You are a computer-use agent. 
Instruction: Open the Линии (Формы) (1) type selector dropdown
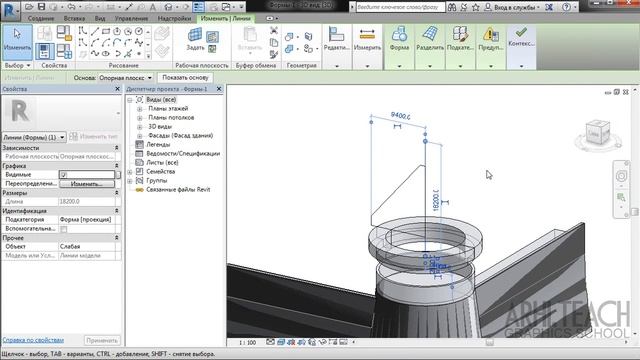pos(34,137)
